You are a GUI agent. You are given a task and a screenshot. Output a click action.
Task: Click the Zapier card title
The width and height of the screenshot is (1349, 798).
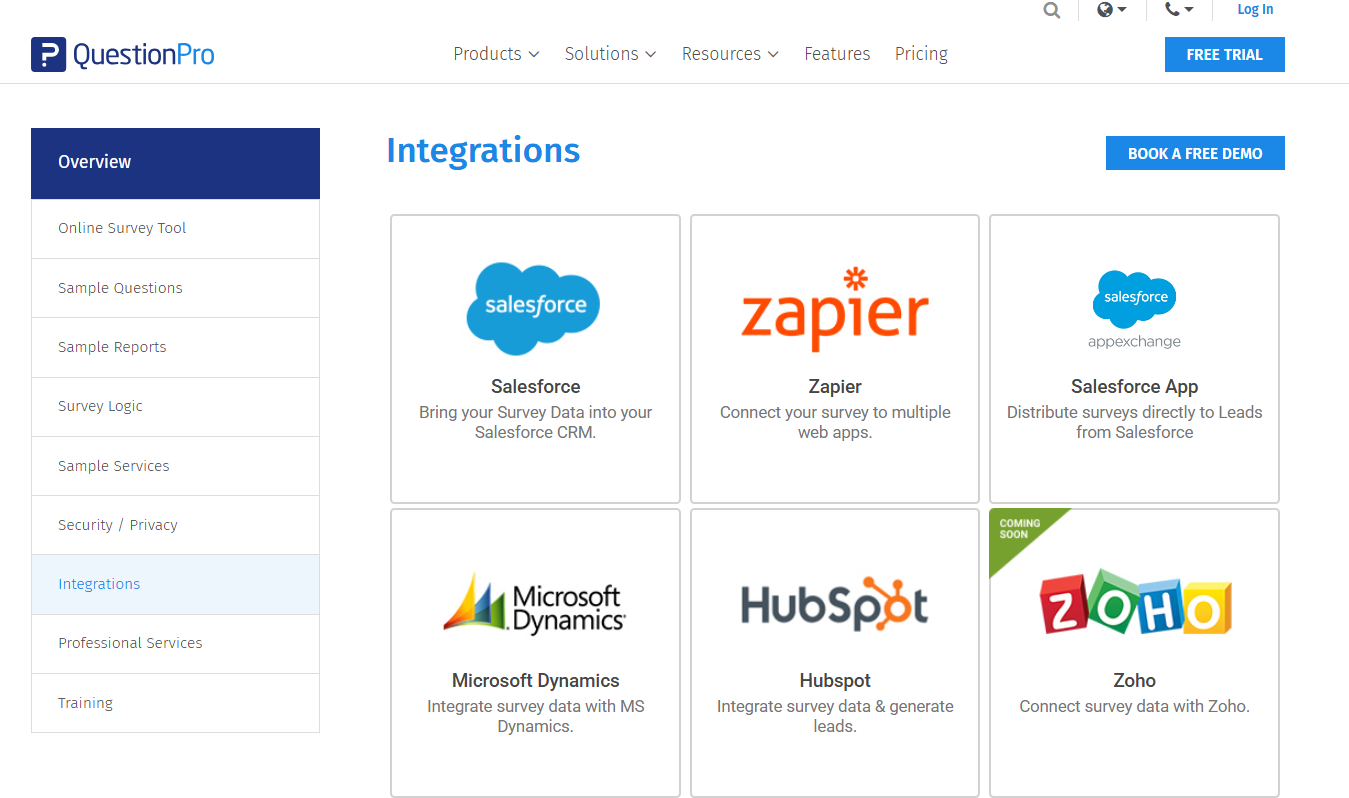click(x=835, y=386)
